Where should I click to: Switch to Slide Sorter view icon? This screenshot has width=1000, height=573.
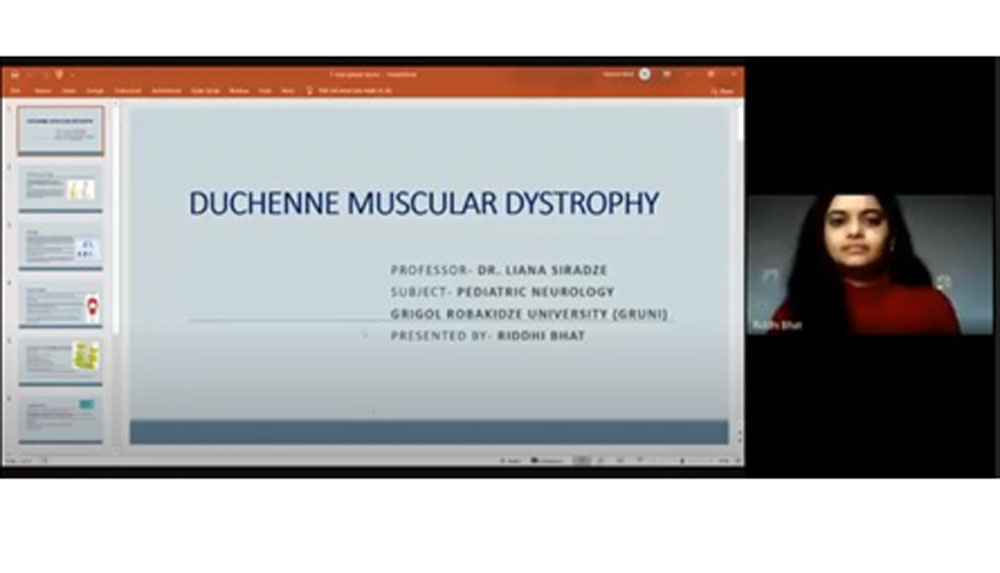601,460
